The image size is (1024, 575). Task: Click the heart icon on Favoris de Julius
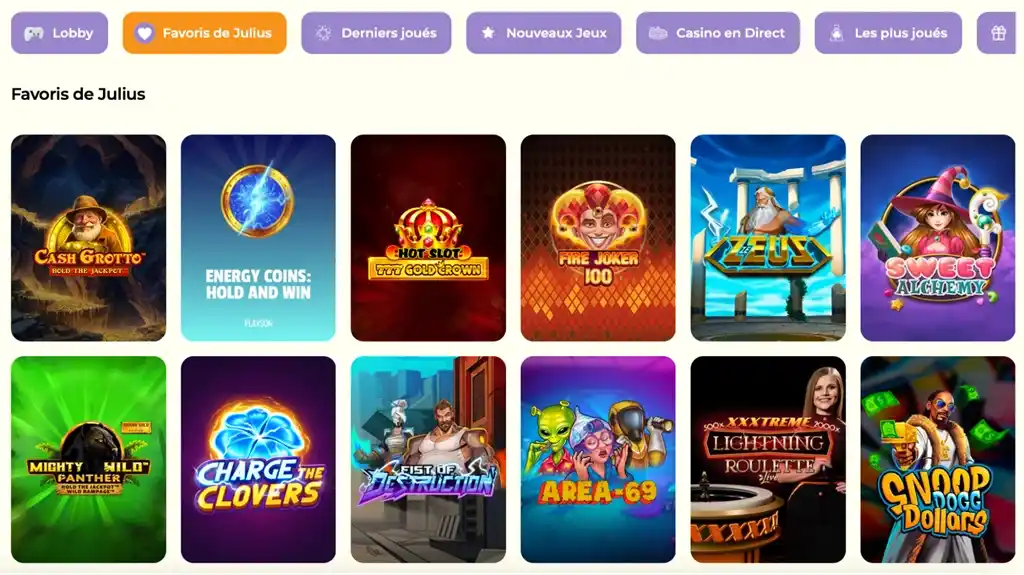coord(144,33)
